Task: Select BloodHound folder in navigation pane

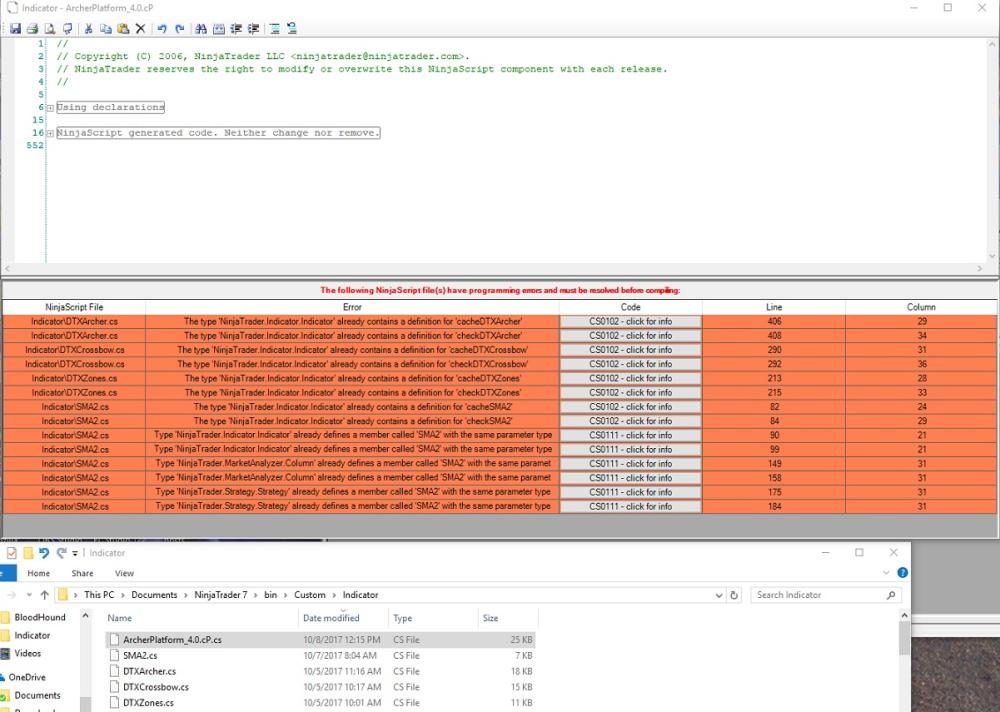Action: [x=40, y=617]
